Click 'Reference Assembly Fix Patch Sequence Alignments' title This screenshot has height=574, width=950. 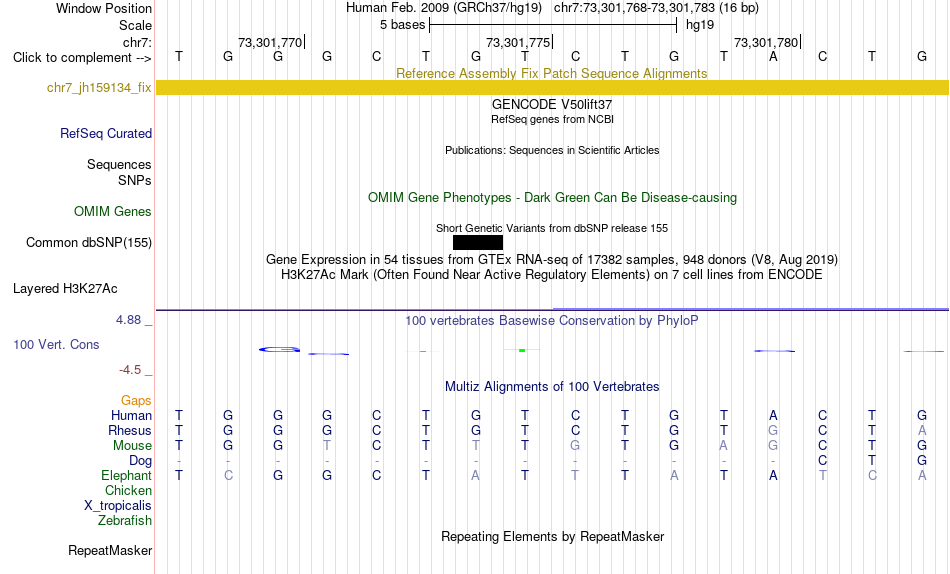(551, 73)
